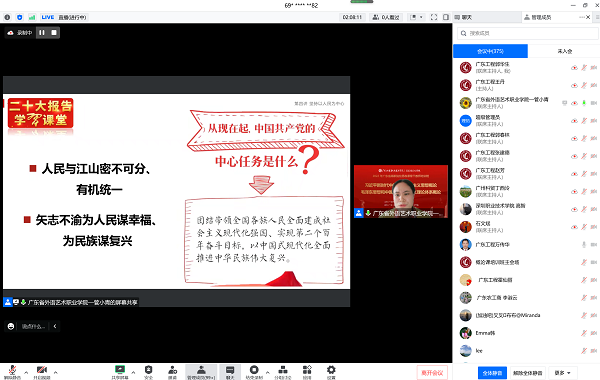Open the Invite participants icon
The width and height of the screenshot is (600, 380).
tap(173, 372)
